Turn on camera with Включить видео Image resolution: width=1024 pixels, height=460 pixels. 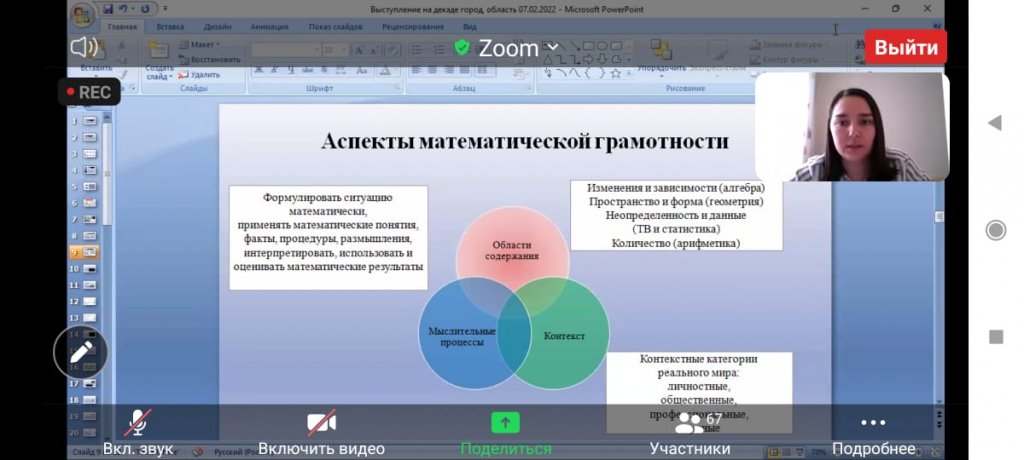[321, 433]
